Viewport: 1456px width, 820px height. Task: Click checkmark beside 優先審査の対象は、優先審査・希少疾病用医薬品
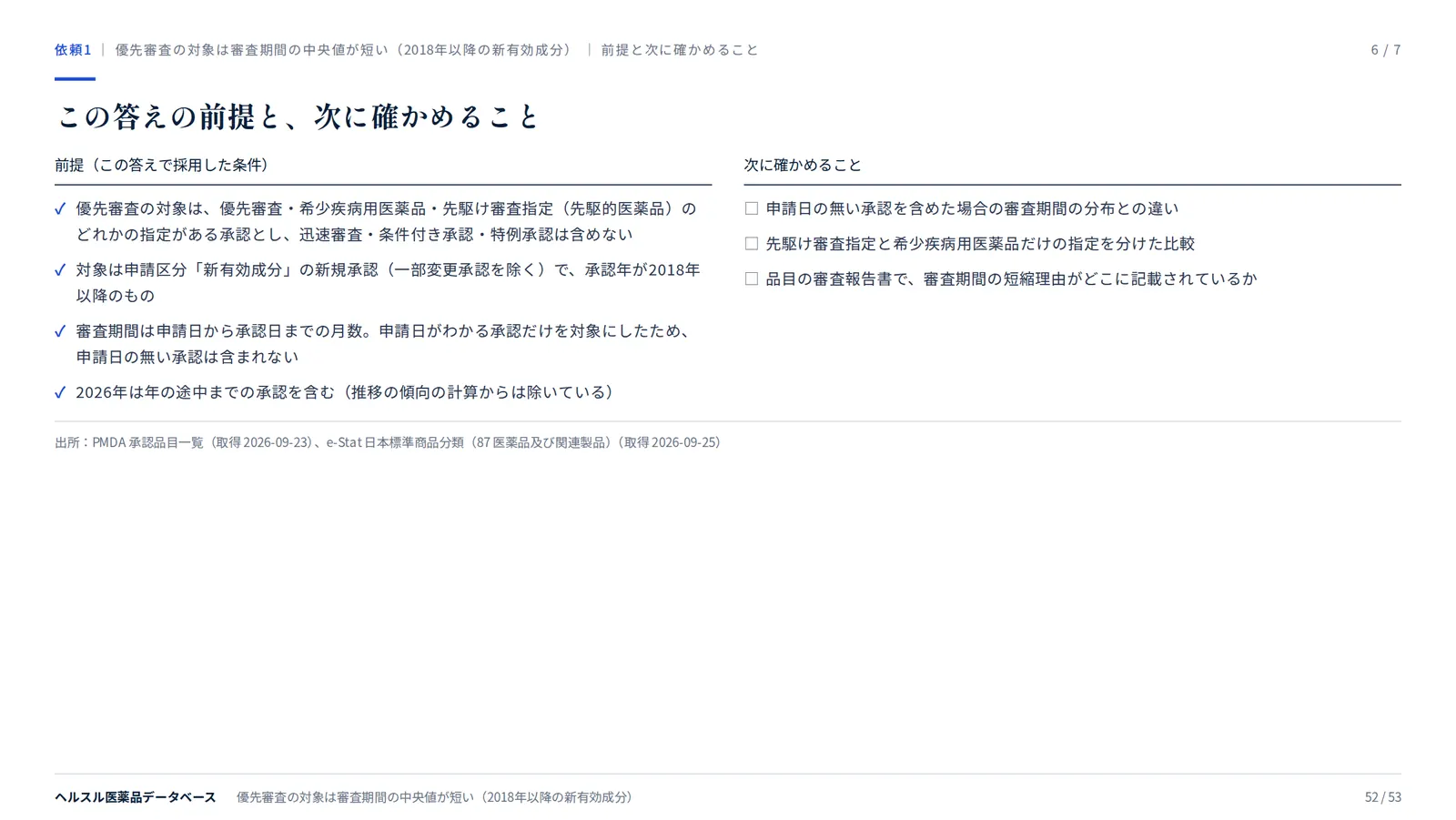click(60, 209)
